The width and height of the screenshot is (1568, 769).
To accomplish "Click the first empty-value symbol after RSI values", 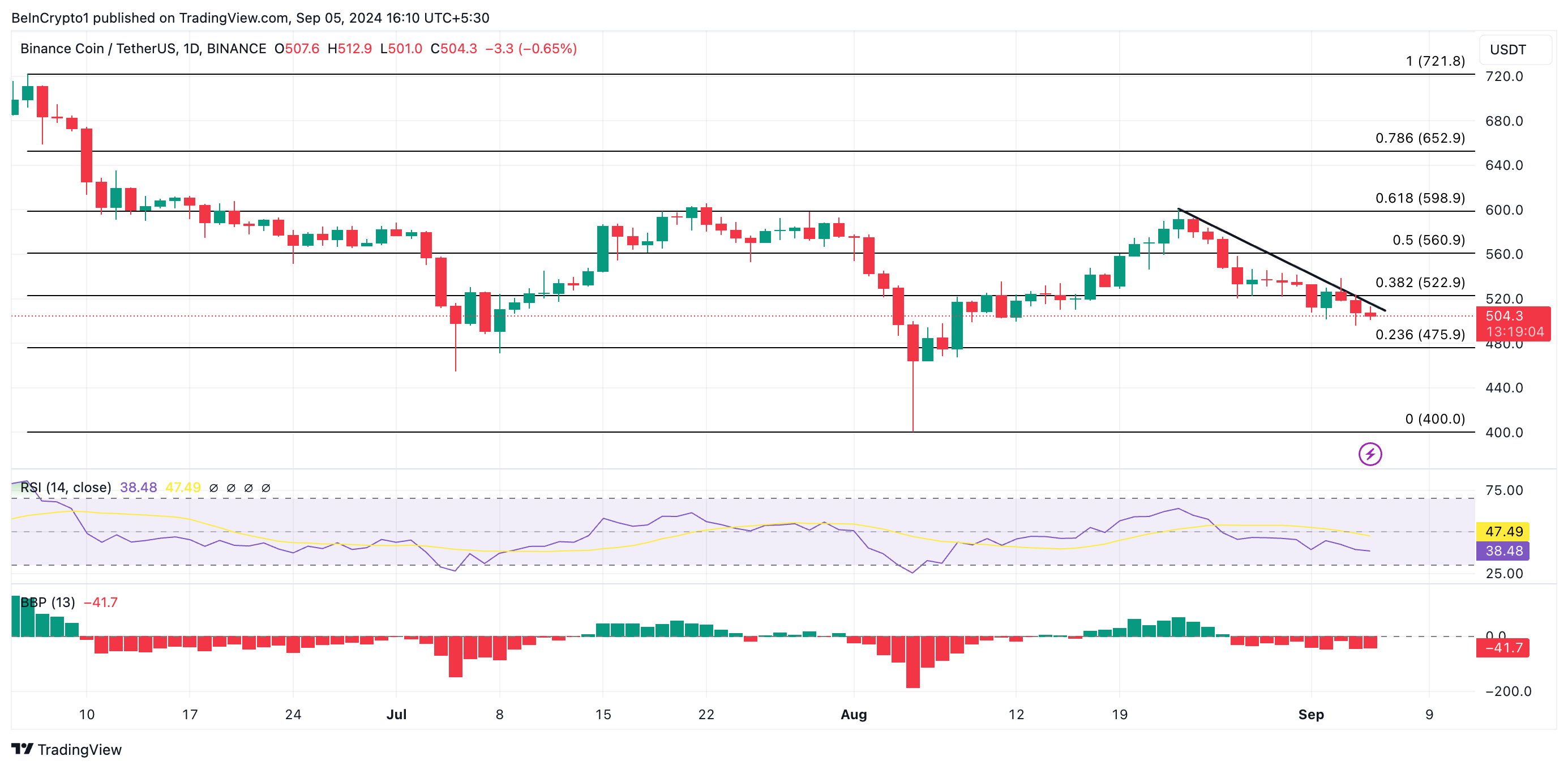I will (x=213, y=488).
